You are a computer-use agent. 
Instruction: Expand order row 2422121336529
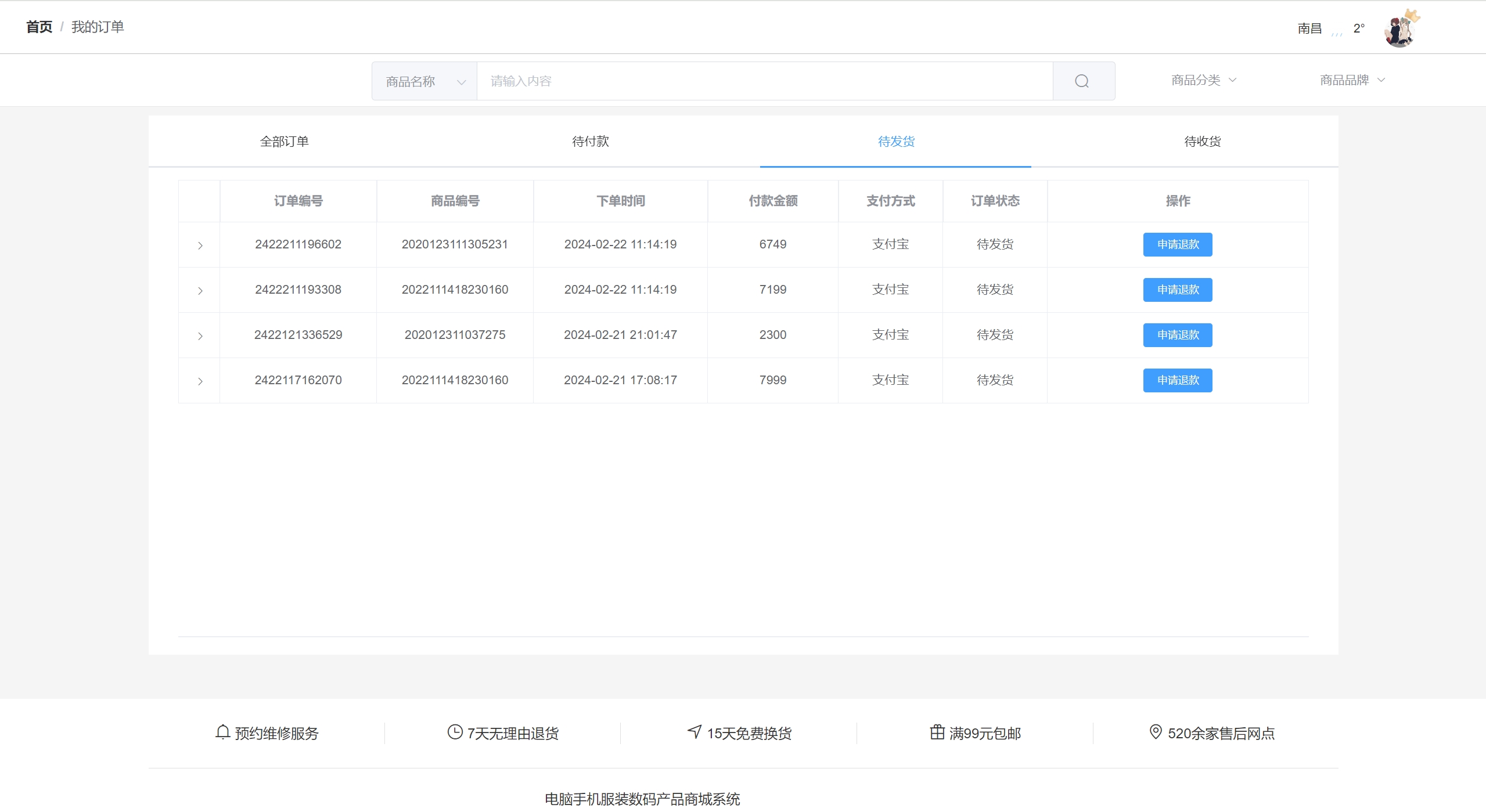pyautogui.click(x=200, y=336)
